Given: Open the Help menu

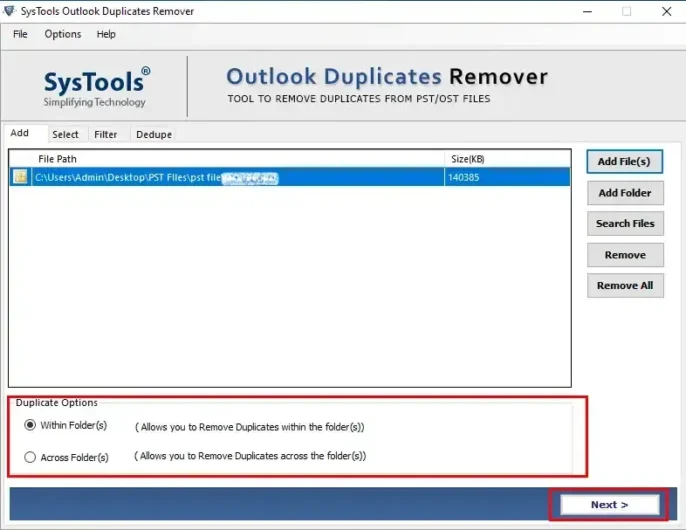Looking at the screenshot, I should tap(106, 34).
